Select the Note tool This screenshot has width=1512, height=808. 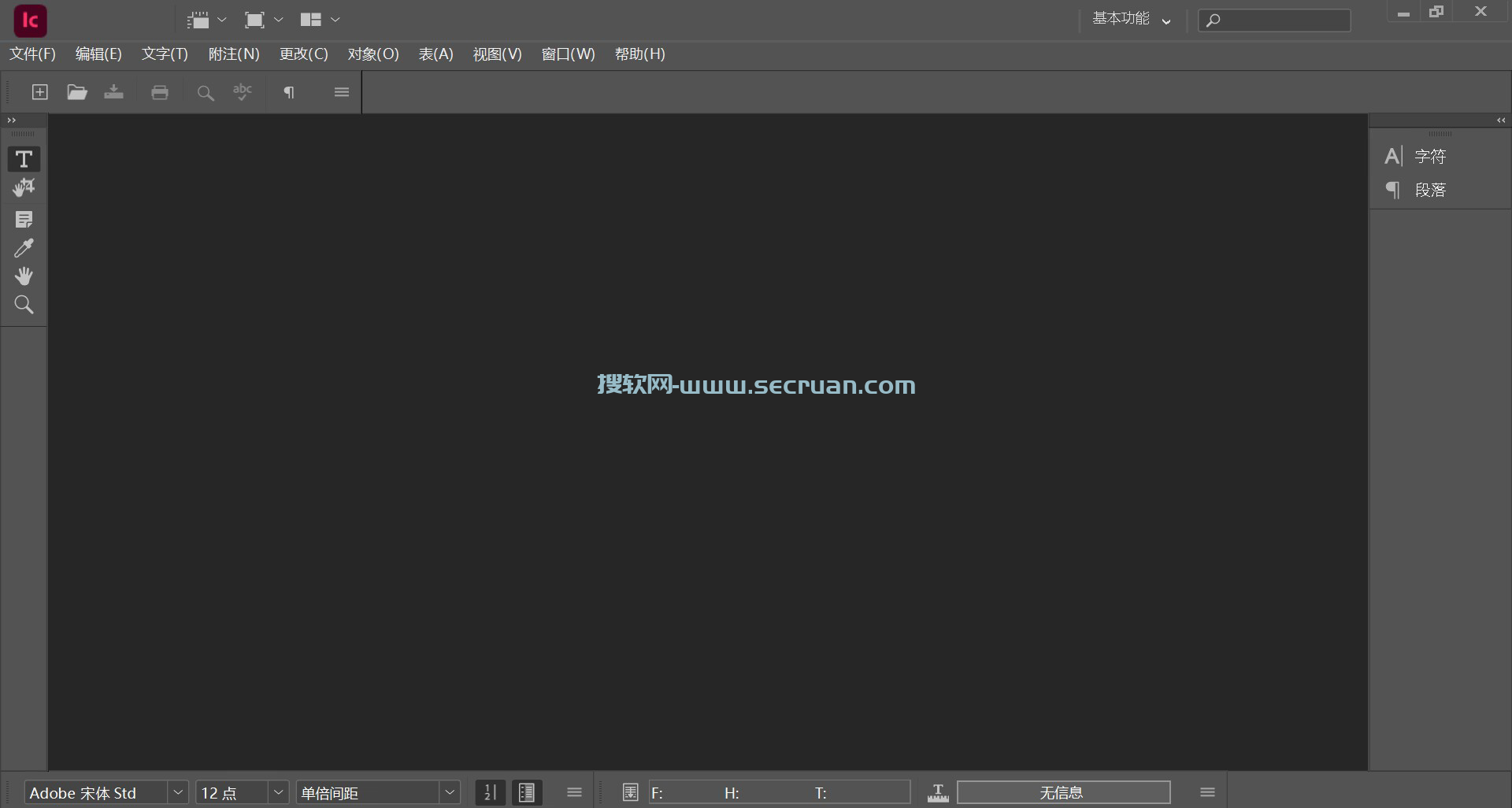pos(24,220)
